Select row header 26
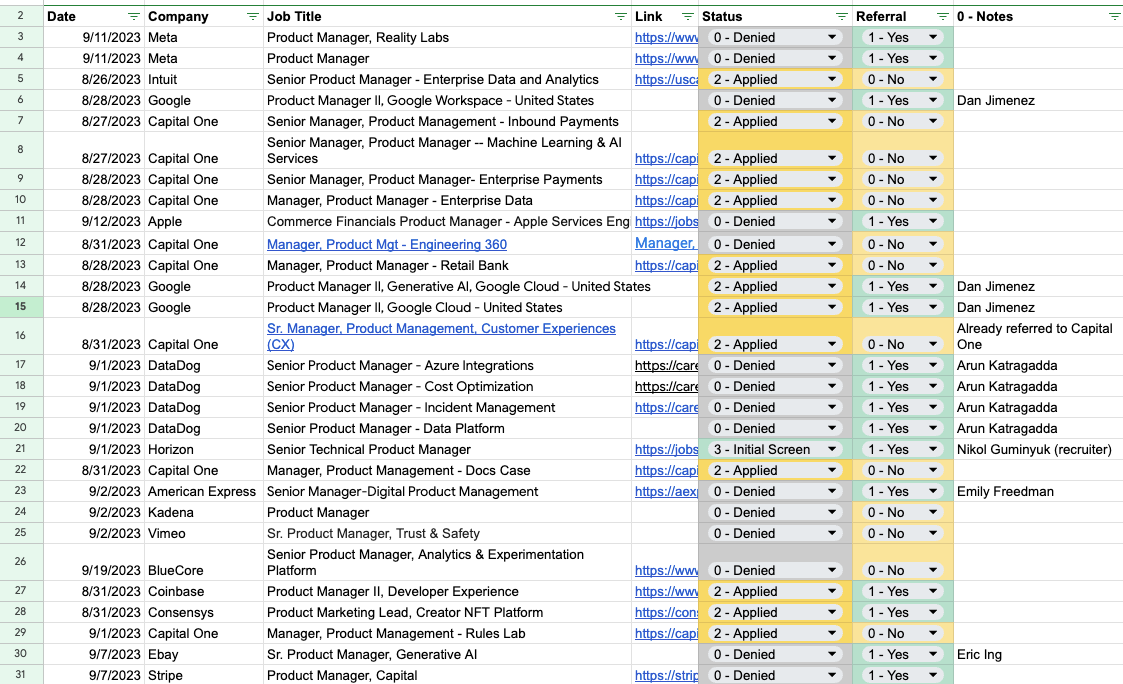The image size is (1123, 684). point(21,562)
